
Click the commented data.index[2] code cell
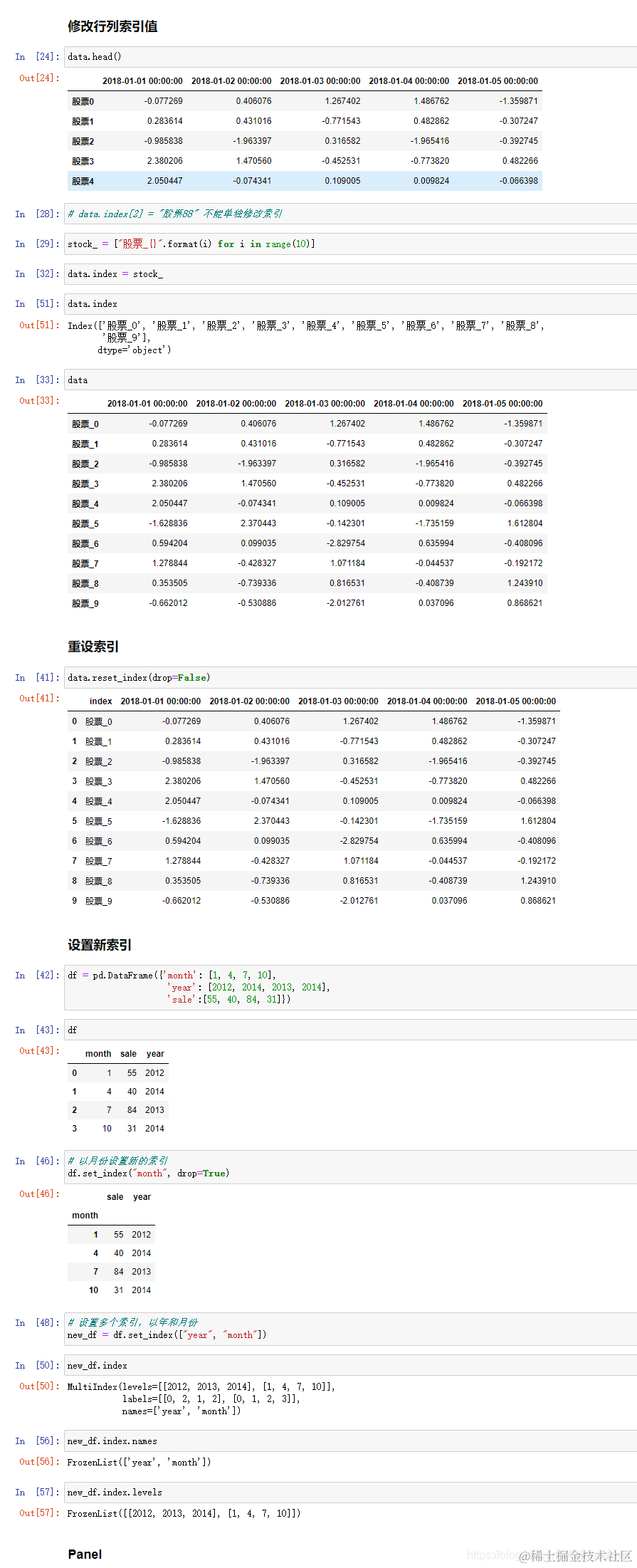click(x=350, y=214)
